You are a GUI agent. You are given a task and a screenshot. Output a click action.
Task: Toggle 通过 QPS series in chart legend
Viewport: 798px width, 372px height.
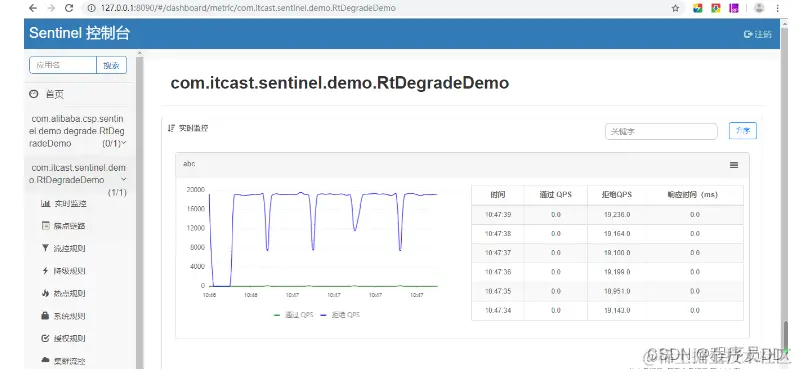pyautogui.click(x=294, y=315)
